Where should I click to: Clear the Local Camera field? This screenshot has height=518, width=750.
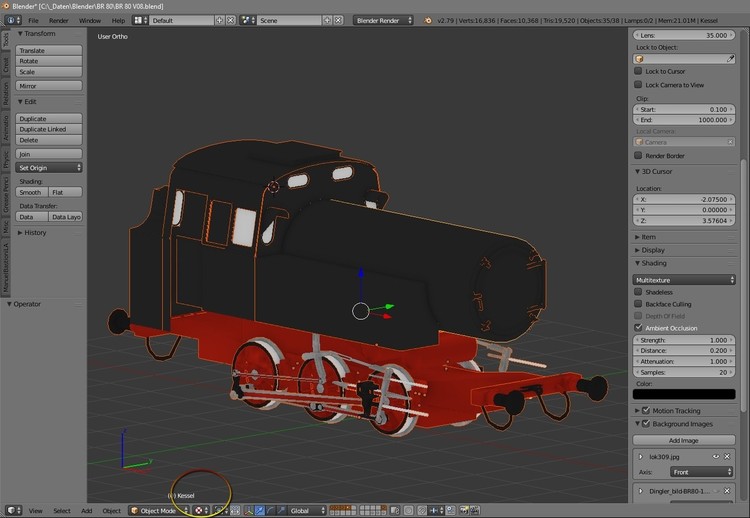[x=730, y=142]
